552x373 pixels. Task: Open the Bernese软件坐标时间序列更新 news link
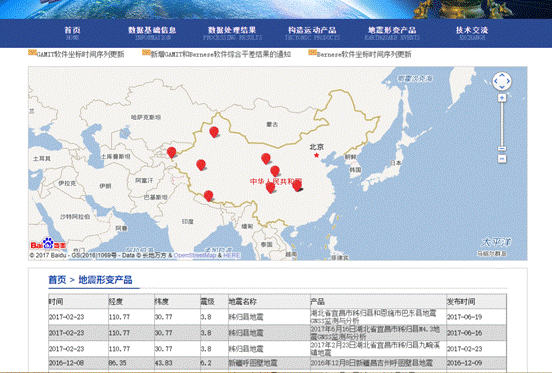coord(364,54)
